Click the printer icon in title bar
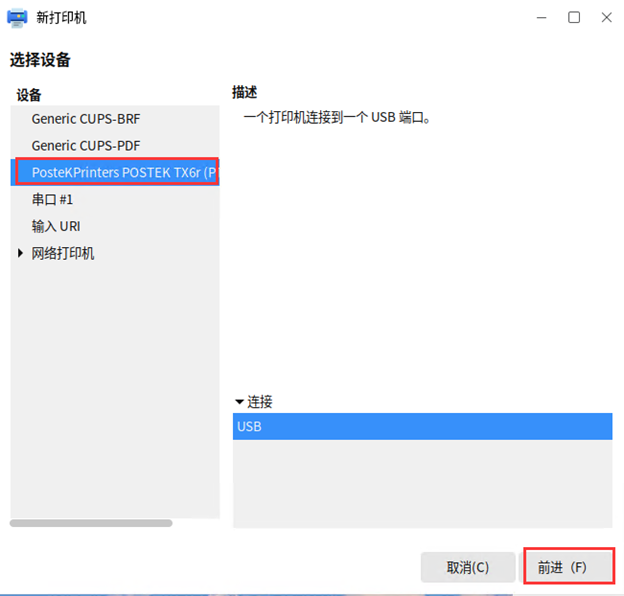624x596 pixels. [x=17, y=17]
